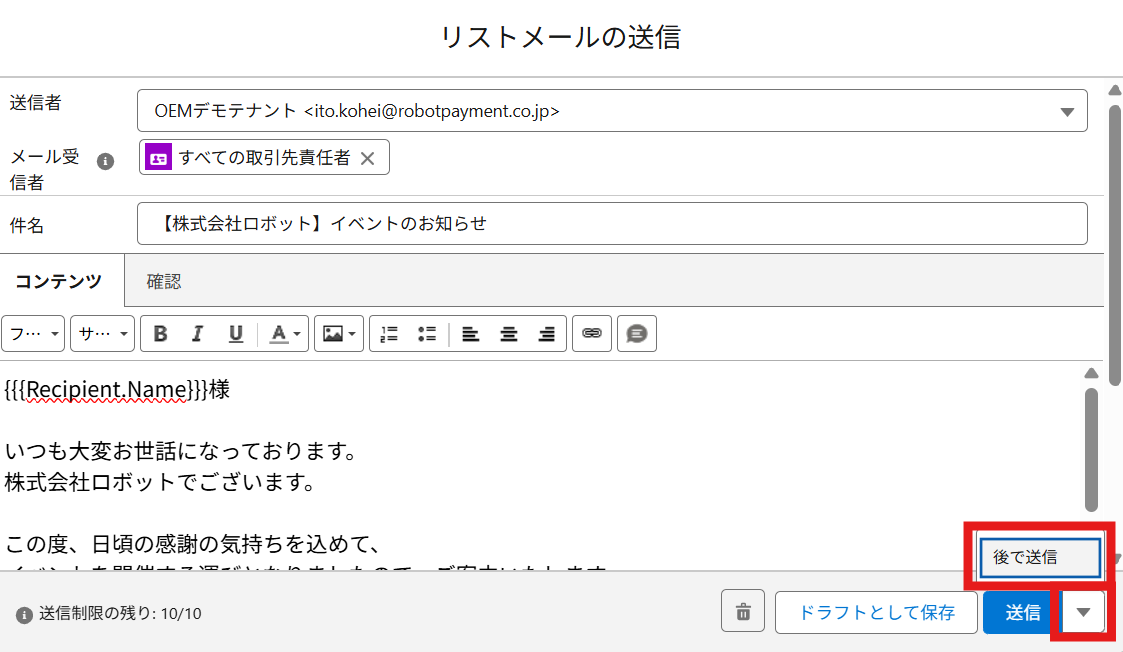Switch to the 確認 tab

point(164,281)
